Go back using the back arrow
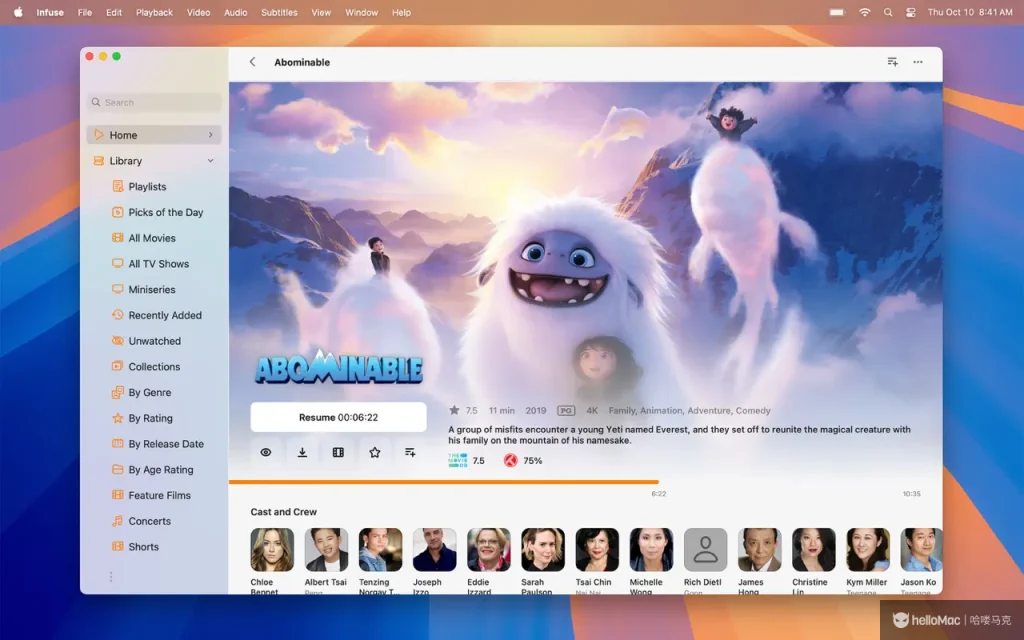1024x640 pixels. pyautogui.click(x=252, y=62)
